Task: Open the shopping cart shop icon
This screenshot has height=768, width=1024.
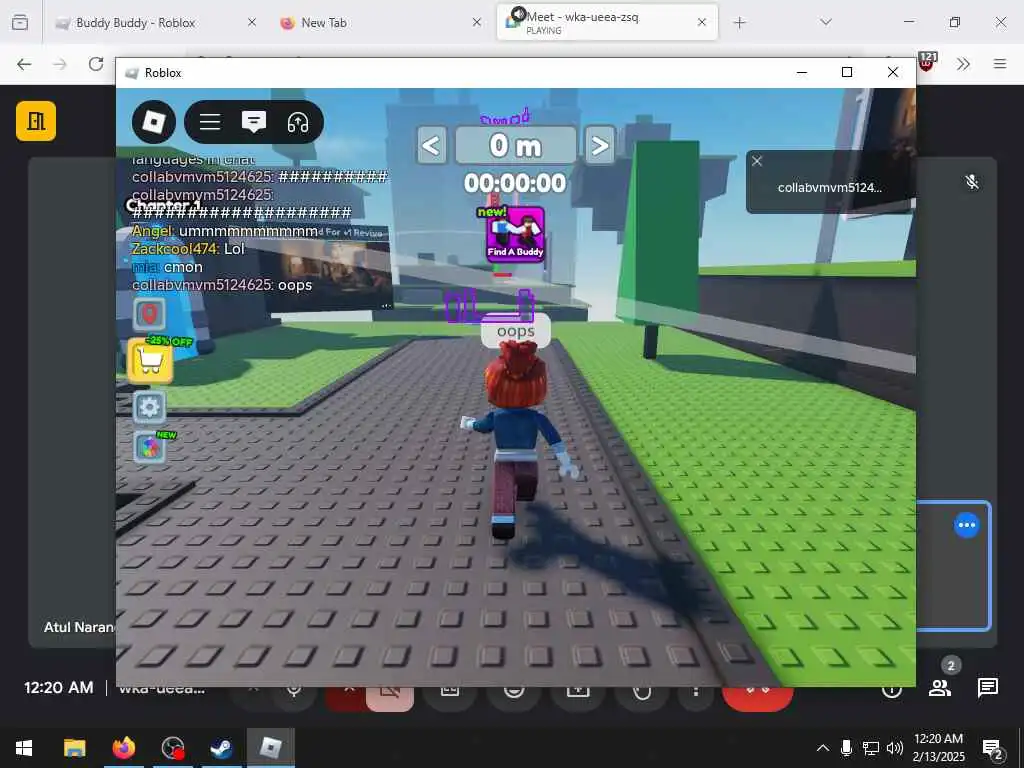Action: click(150, 360)
